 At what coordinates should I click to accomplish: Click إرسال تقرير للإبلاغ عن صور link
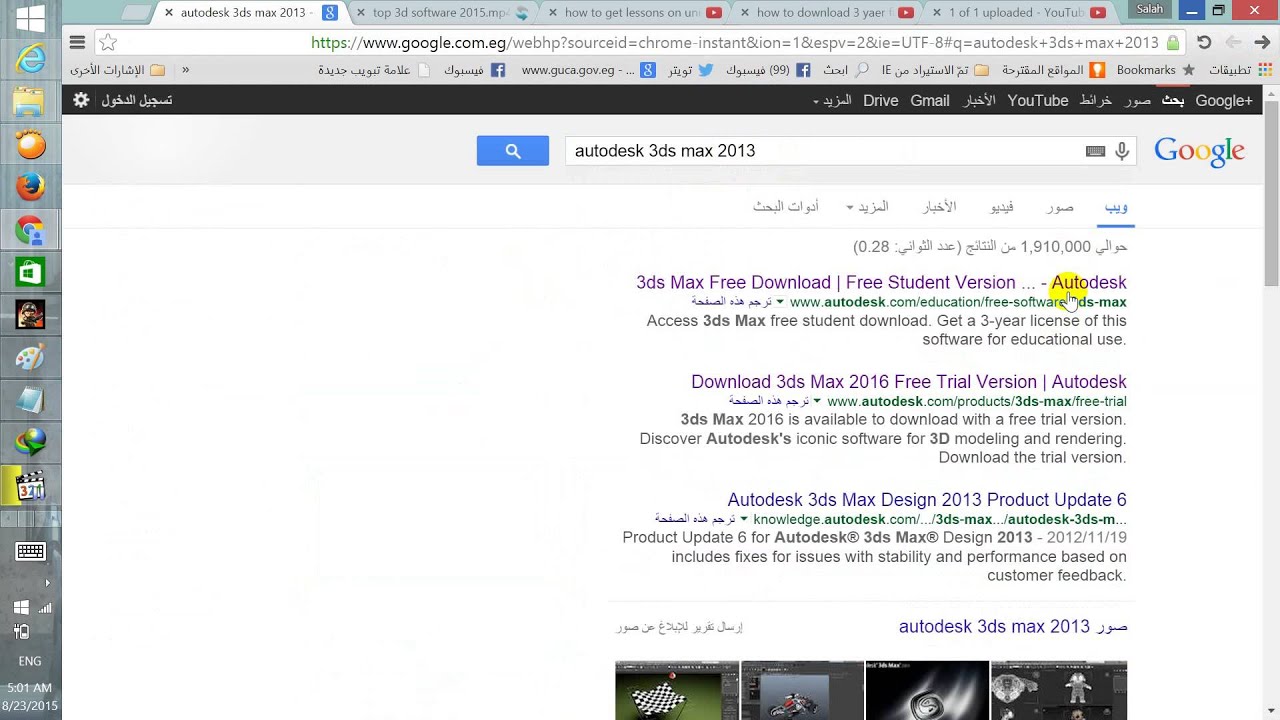[680, 626]
